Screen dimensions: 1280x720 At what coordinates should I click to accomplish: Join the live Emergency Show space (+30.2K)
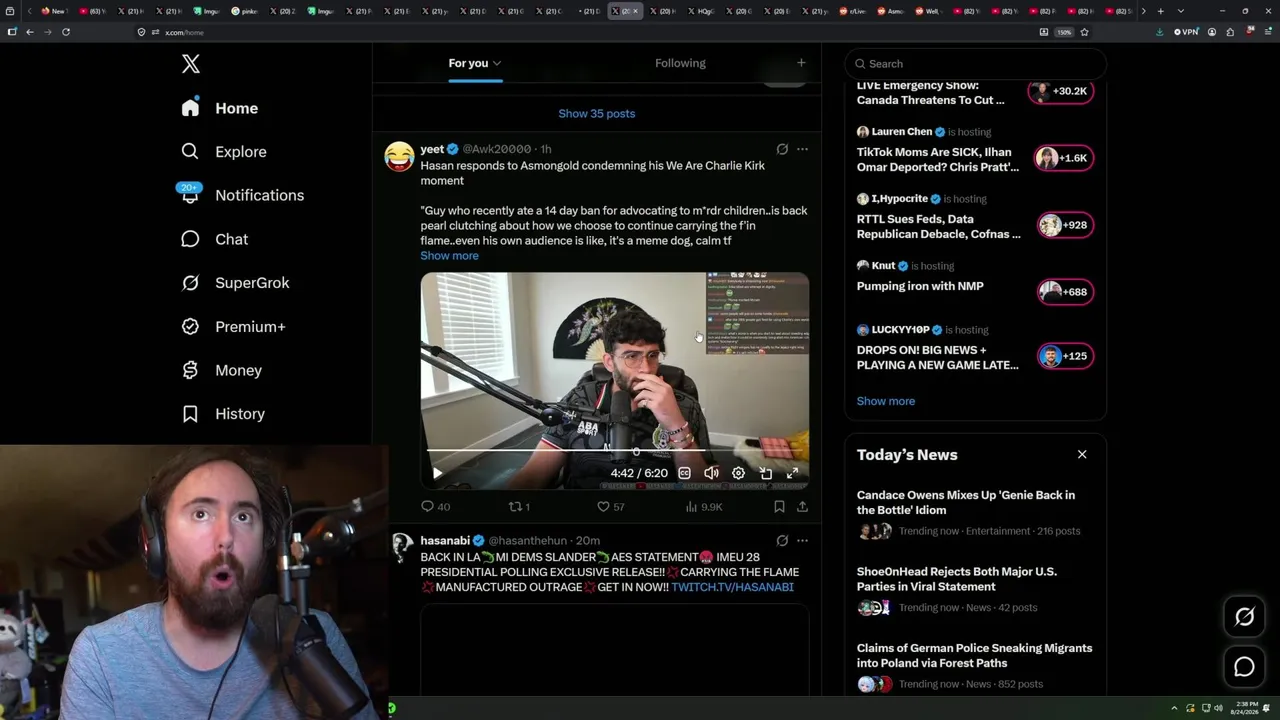pos(1061,91)
